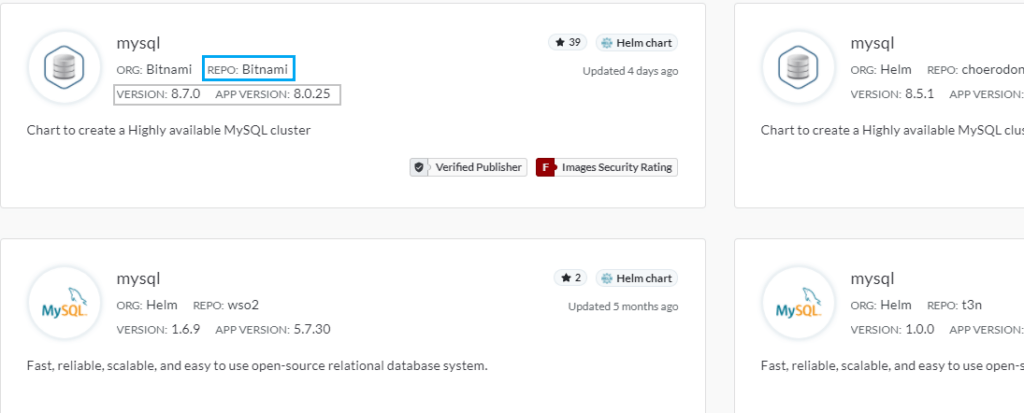This screenshot has width=1024, height=413.
Task: Click VERSION: 8.7.0 text
Action: 158,94
